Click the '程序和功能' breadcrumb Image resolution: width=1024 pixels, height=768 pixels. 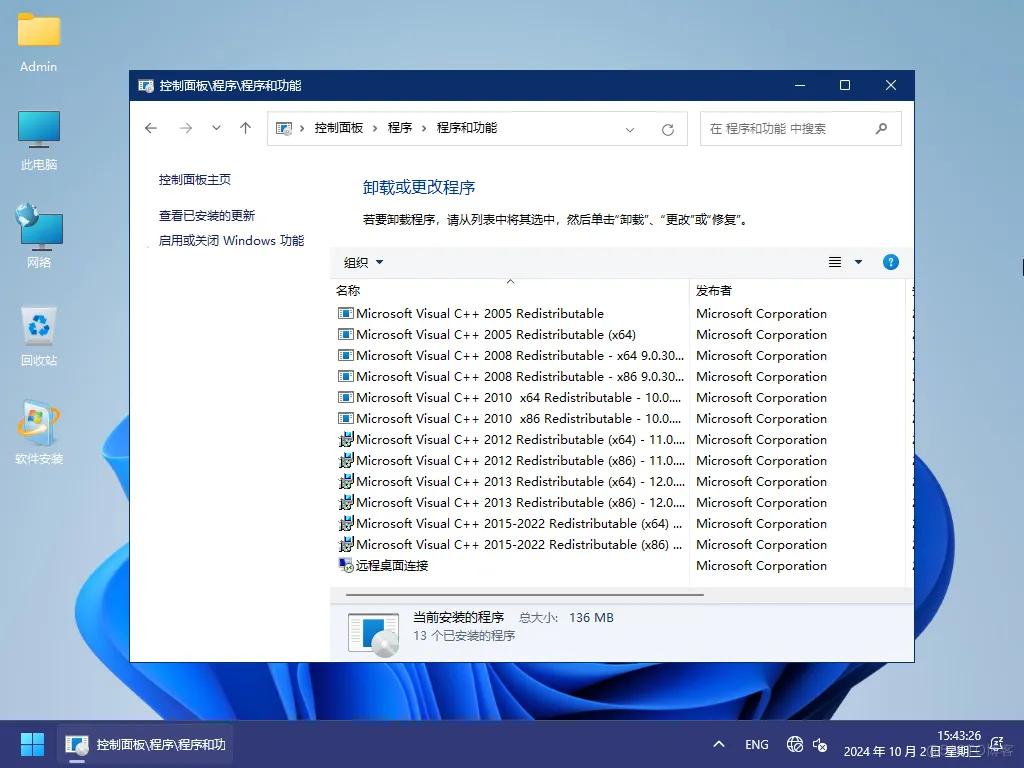click(466, 128)
